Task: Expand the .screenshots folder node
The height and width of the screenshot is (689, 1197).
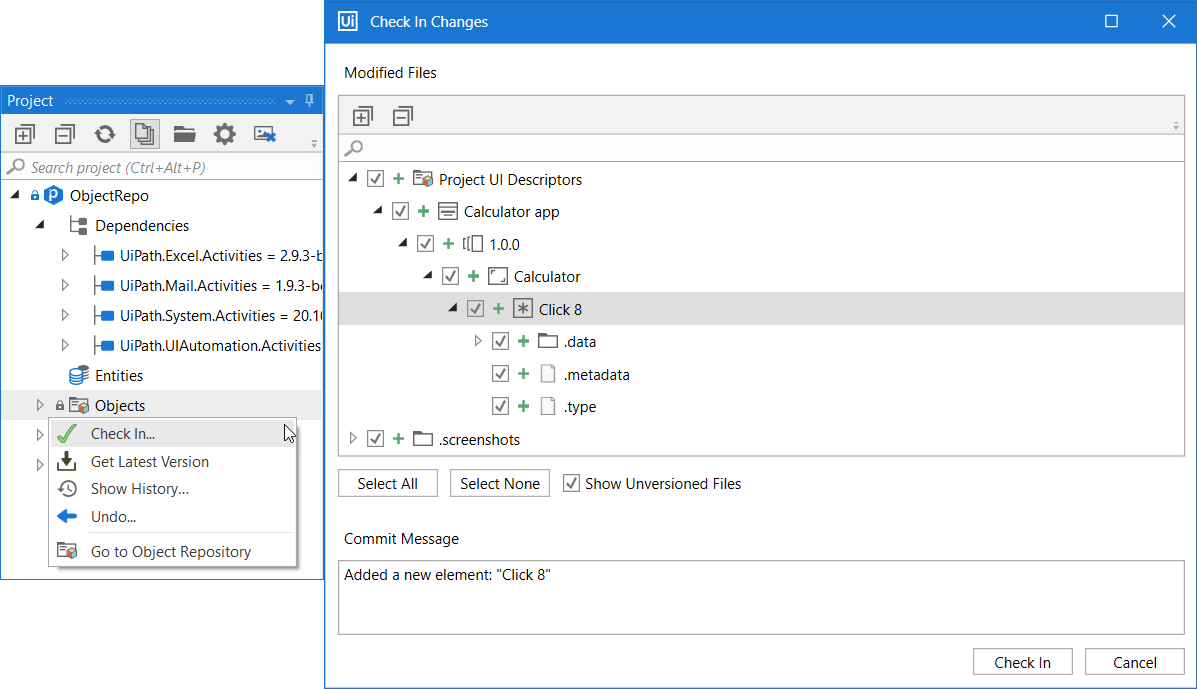Action: [352, 439]
